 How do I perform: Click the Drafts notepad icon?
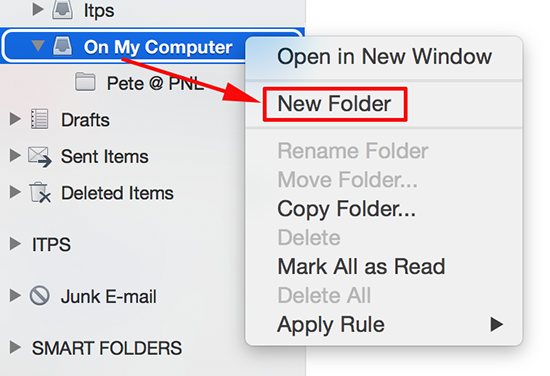point(39,119)
